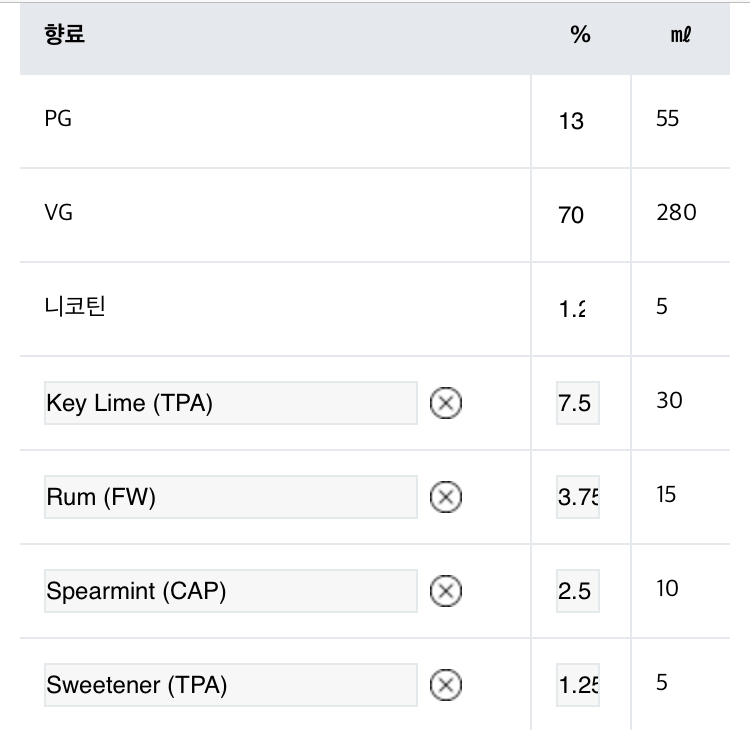Delete the Rum (FW) flavor row
750x730 pixels.
tap(445, 497)
